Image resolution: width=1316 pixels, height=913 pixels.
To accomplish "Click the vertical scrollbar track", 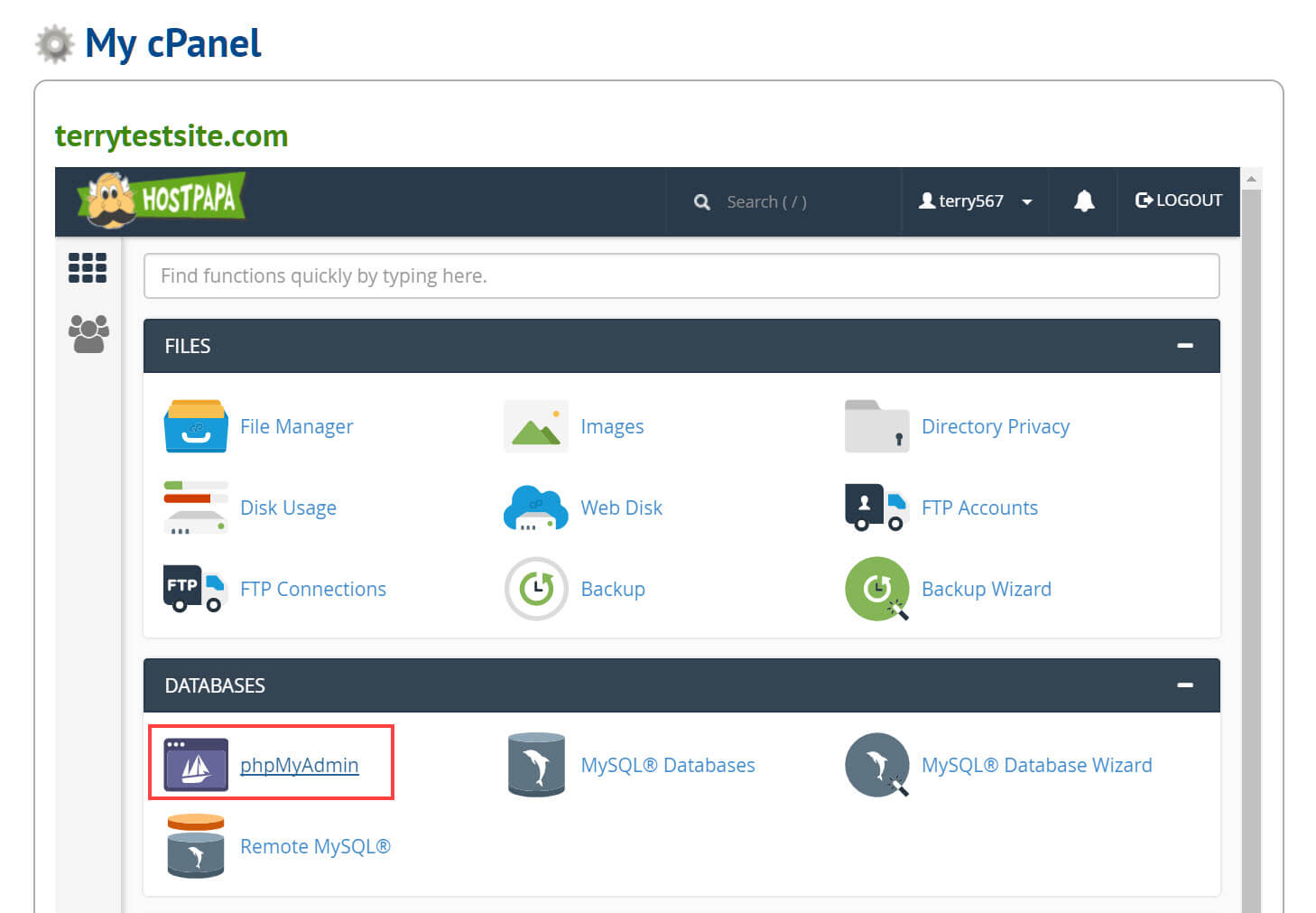I will coord(1251,551).
